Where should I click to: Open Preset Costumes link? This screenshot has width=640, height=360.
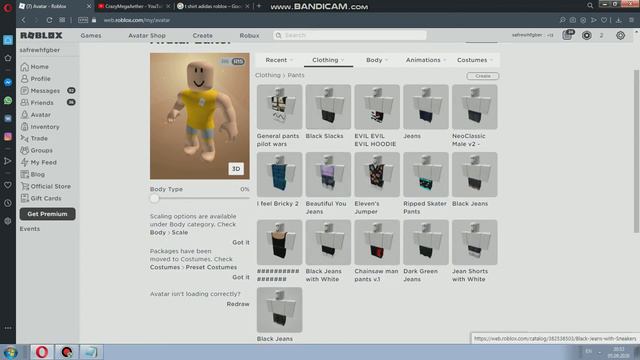click(x=211, y=267)
